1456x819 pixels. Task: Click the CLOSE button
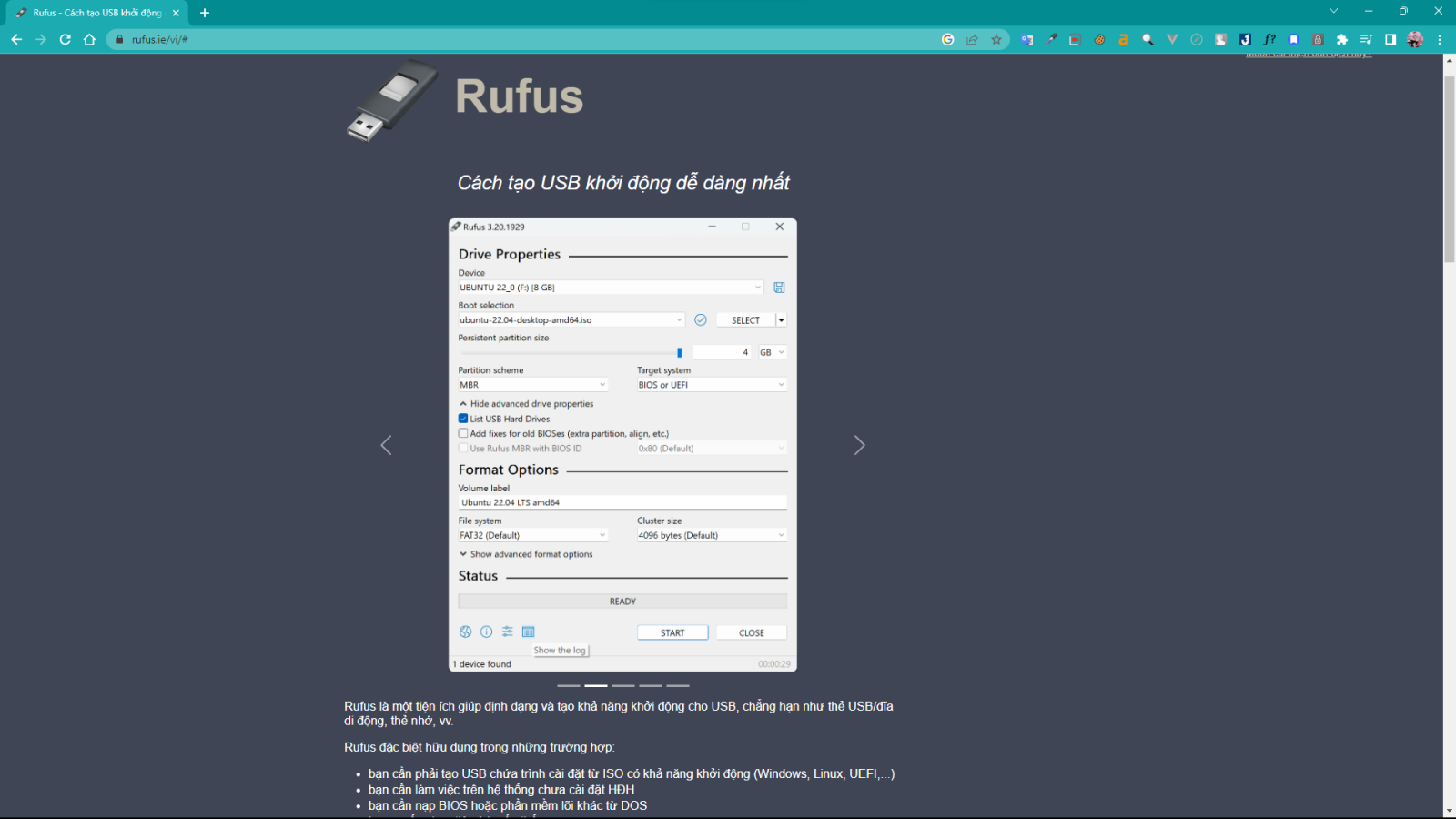tap(752, 632)
